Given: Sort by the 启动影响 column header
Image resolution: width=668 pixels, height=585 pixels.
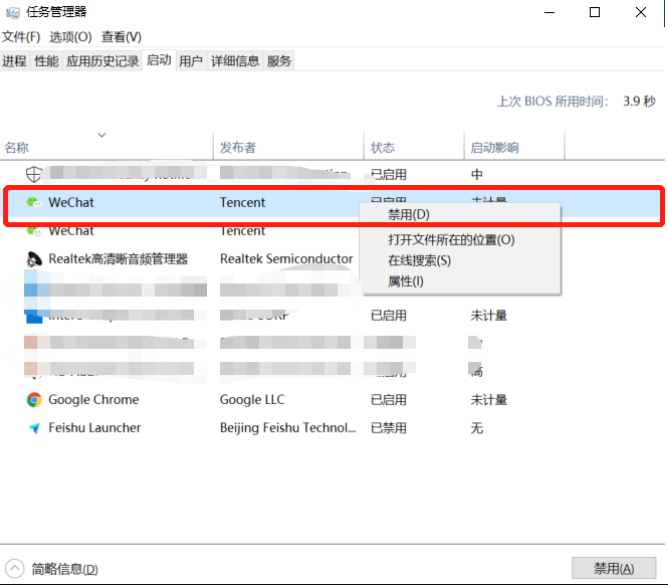Looking at the screenshot, I should [495, 148].
